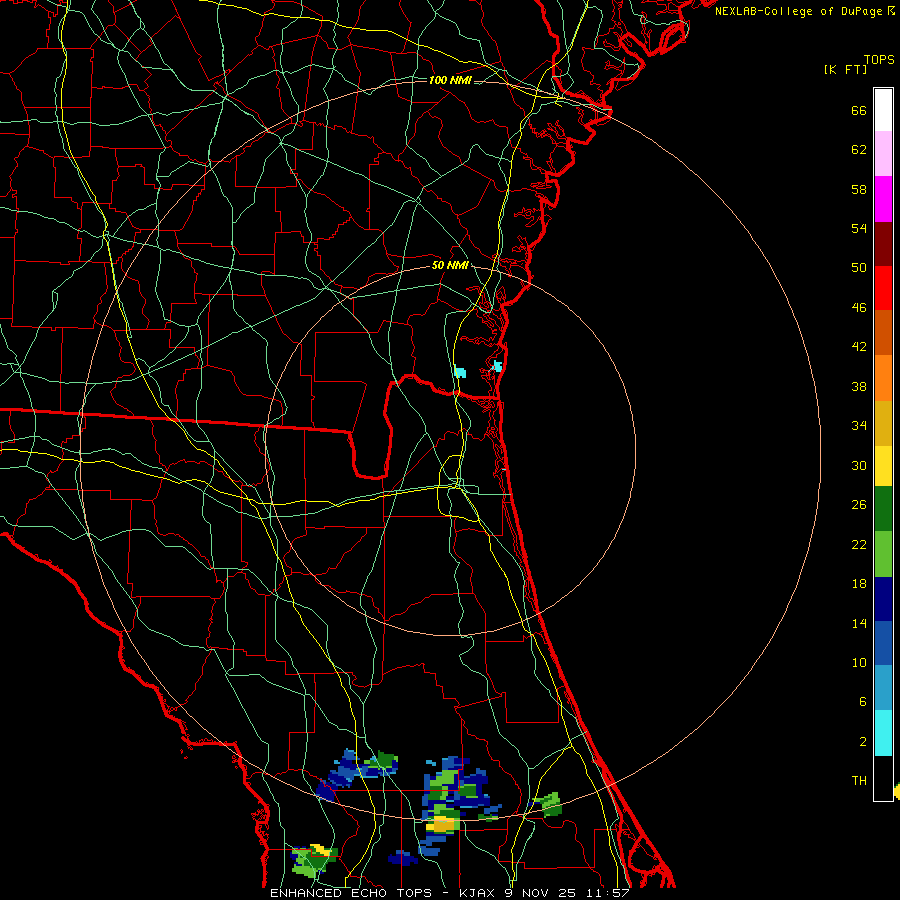900x900 pixels.
Task: Click the 6 legend value
Action: (x=863, y=702)
